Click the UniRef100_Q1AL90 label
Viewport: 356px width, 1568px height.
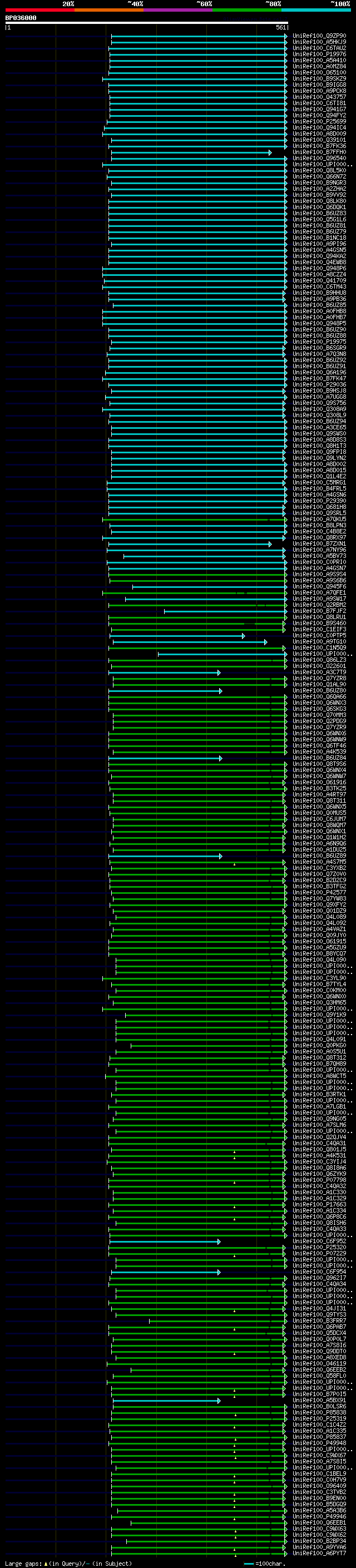pyautogui.click(x=319, y=685)
